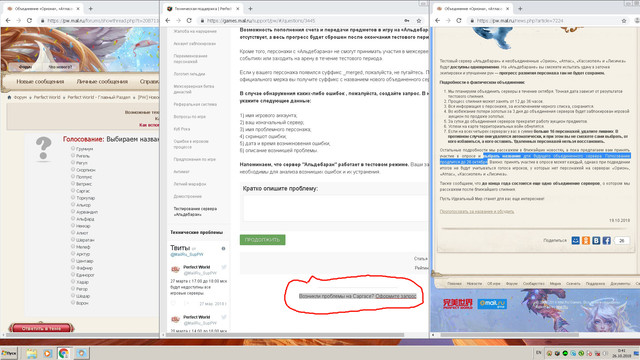
Task: Bookmark the right news page with star
Action: (624, 20)
